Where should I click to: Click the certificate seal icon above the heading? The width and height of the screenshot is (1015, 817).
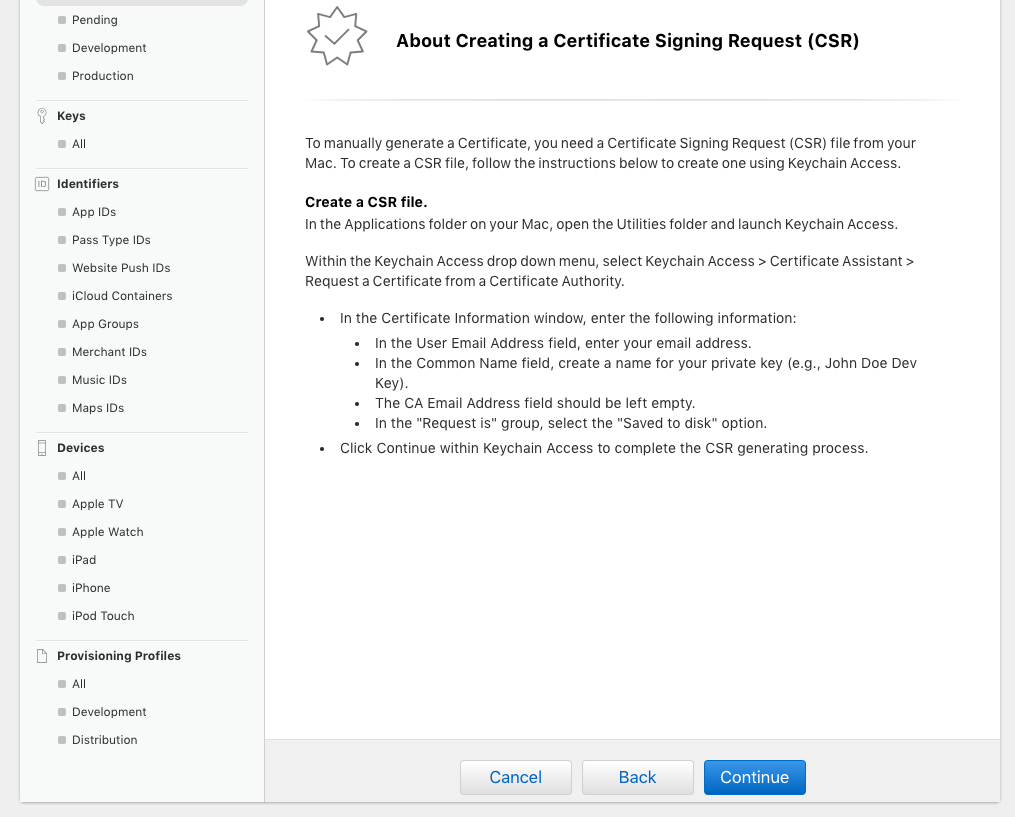(337, 37)
